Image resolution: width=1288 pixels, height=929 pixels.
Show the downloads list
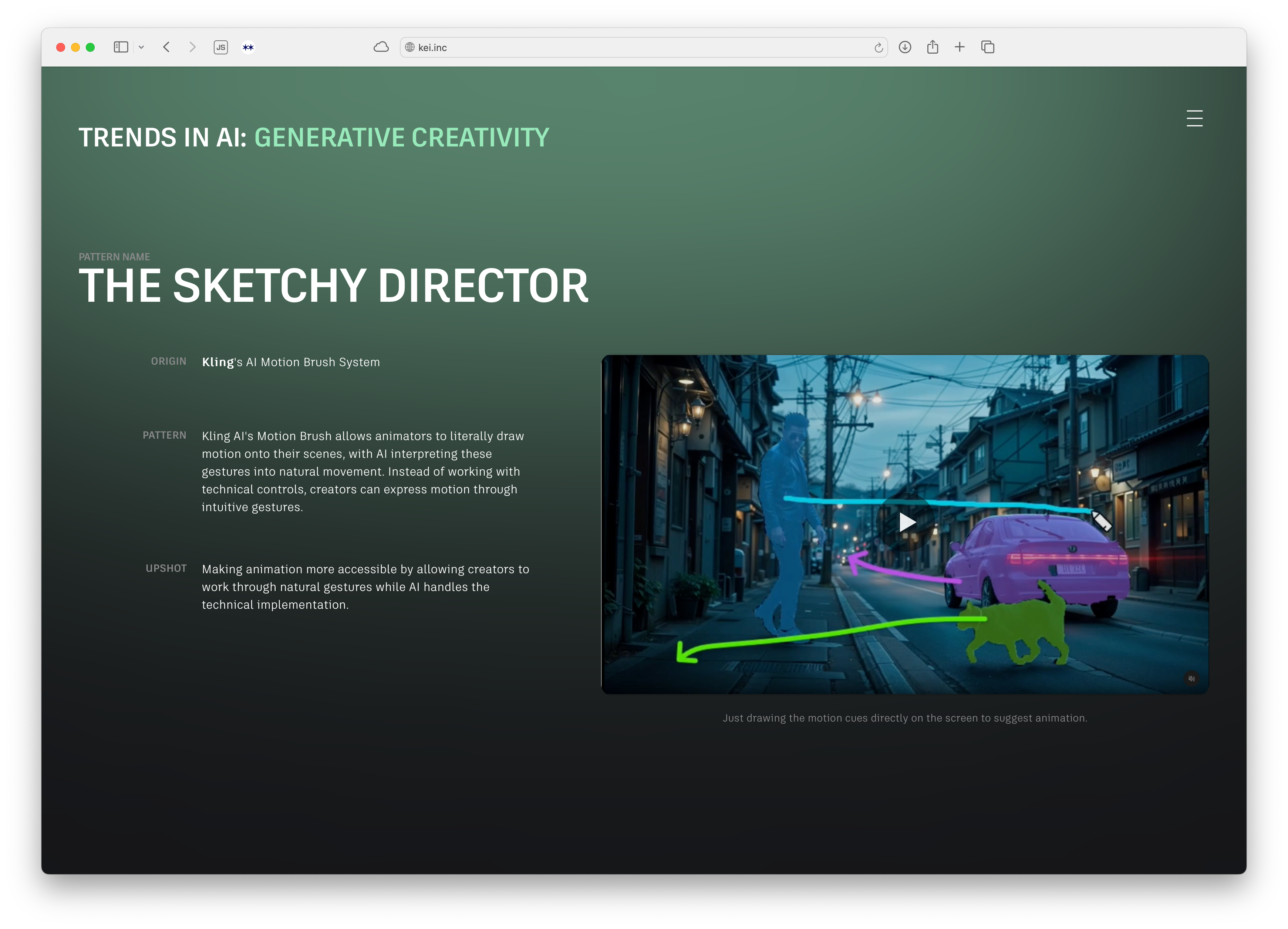tap(905, 47)
